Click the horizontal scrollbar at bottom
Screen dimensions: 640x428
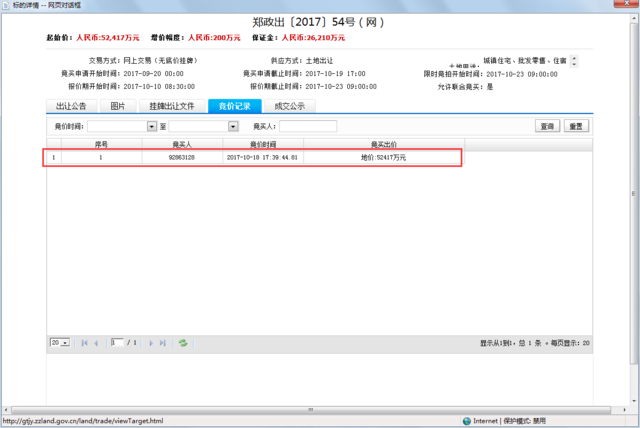[x=311, y=410]
